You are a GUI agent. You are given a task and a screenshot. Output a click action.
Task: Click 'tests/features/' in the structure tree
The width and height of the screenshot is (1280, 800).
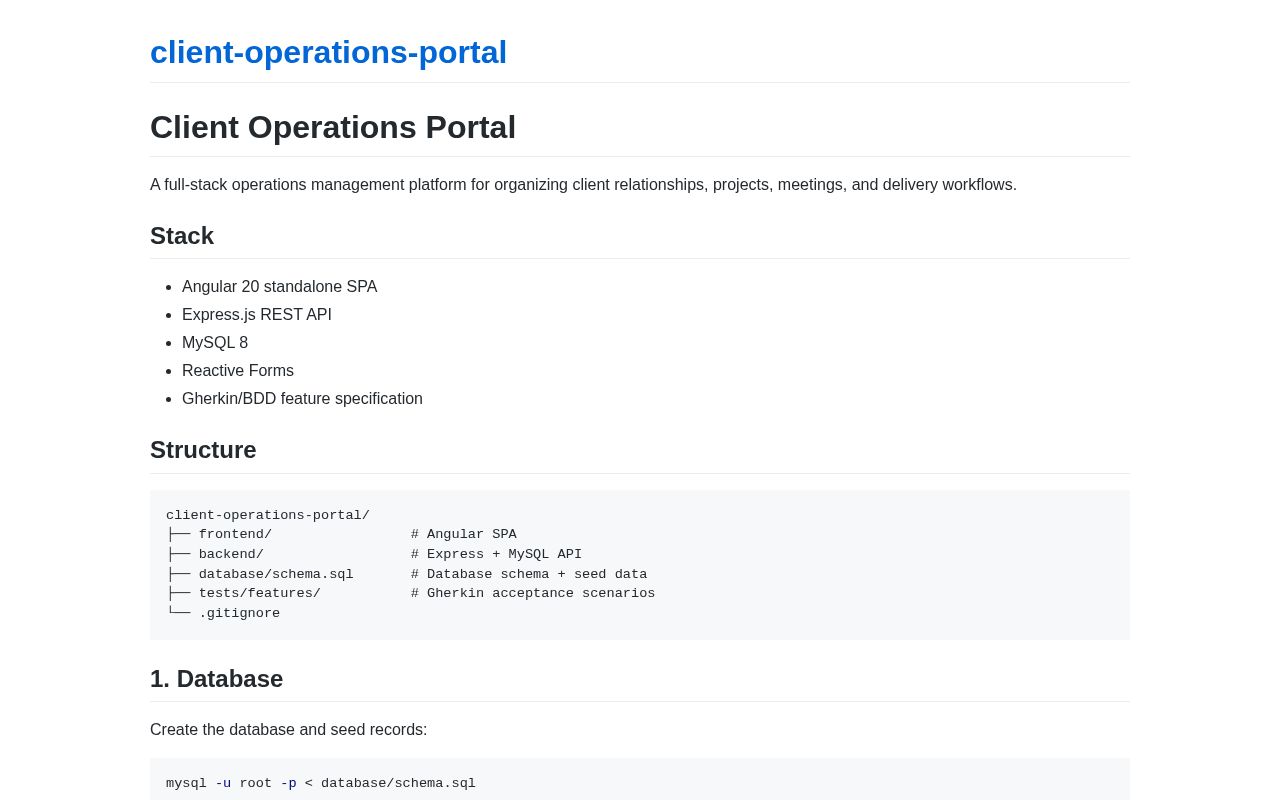point(260,594)
